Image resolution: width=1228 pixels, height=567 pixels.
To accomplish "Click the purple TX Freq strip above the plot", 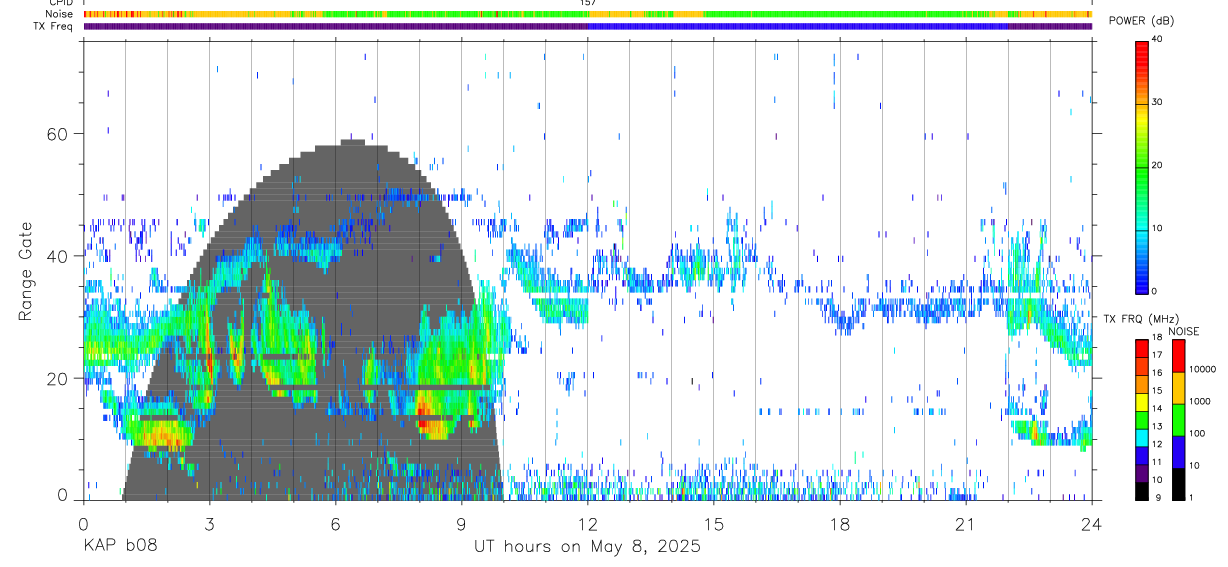I will pyautogui.click(x=588, y=26).
